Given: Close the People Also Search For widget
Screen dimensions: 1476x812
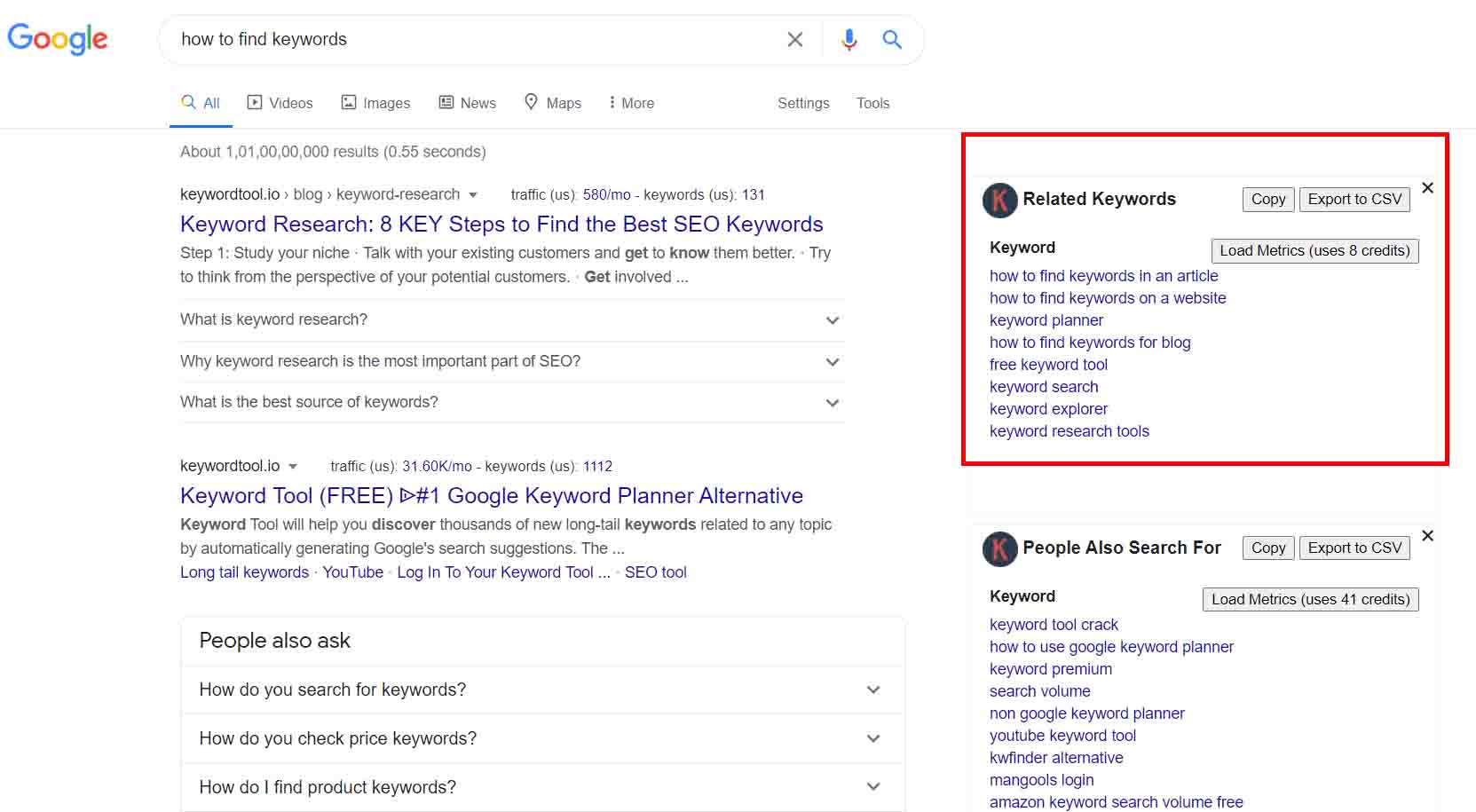Looking at the screenshot, I should 1427,535.
